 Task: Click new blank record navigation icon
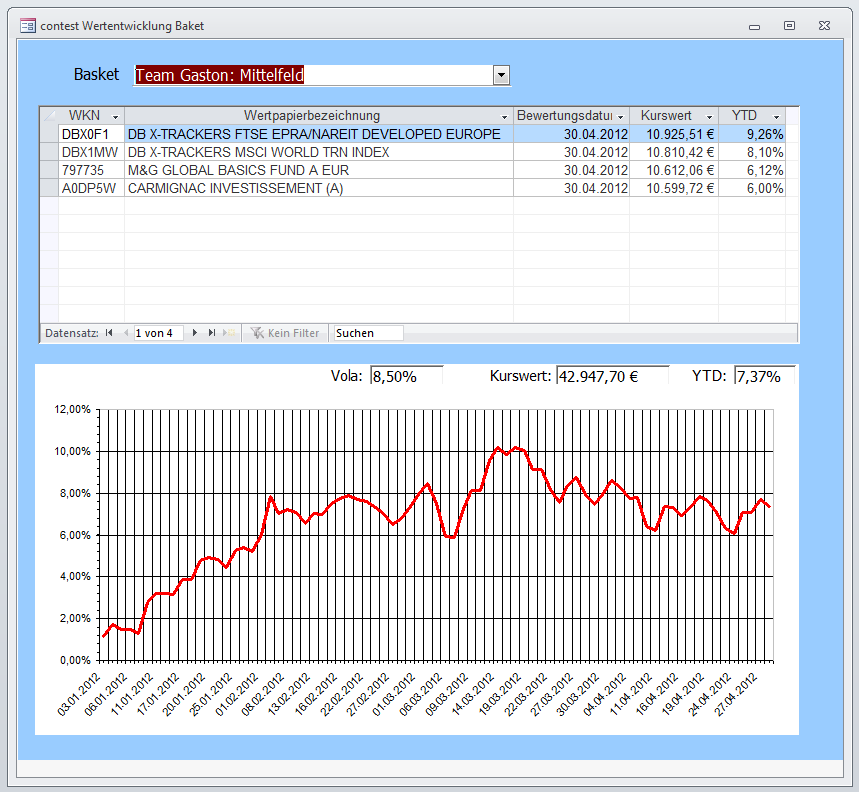tap(228, 332)
